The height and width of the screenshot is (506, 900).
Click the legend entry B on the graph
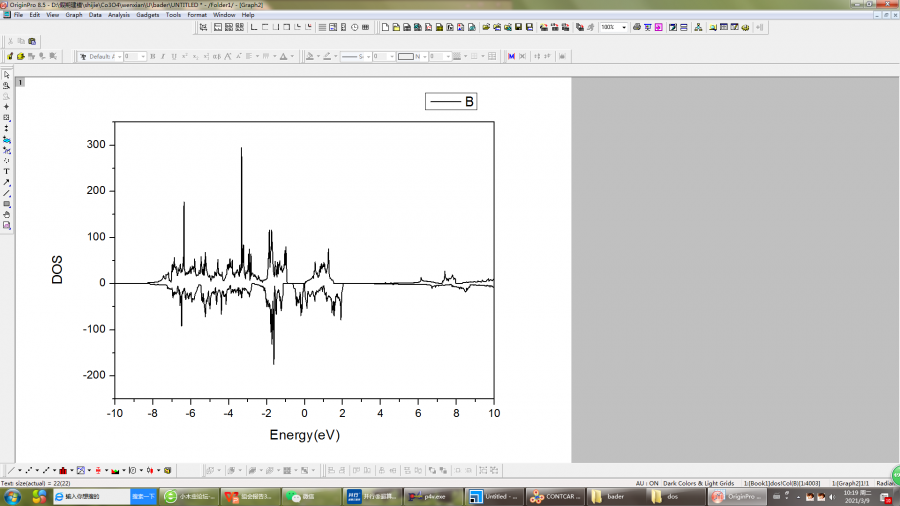point(469,102)
